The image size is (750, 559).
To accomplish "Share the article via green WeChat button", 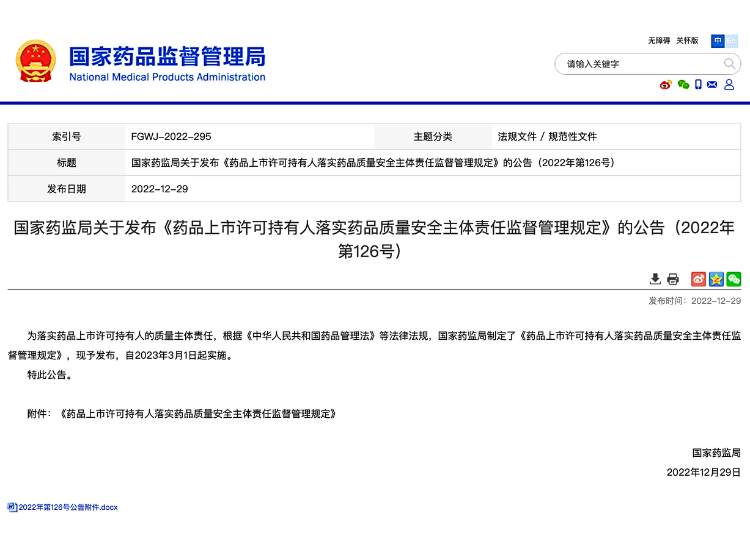I will click(x=734, y=279).
